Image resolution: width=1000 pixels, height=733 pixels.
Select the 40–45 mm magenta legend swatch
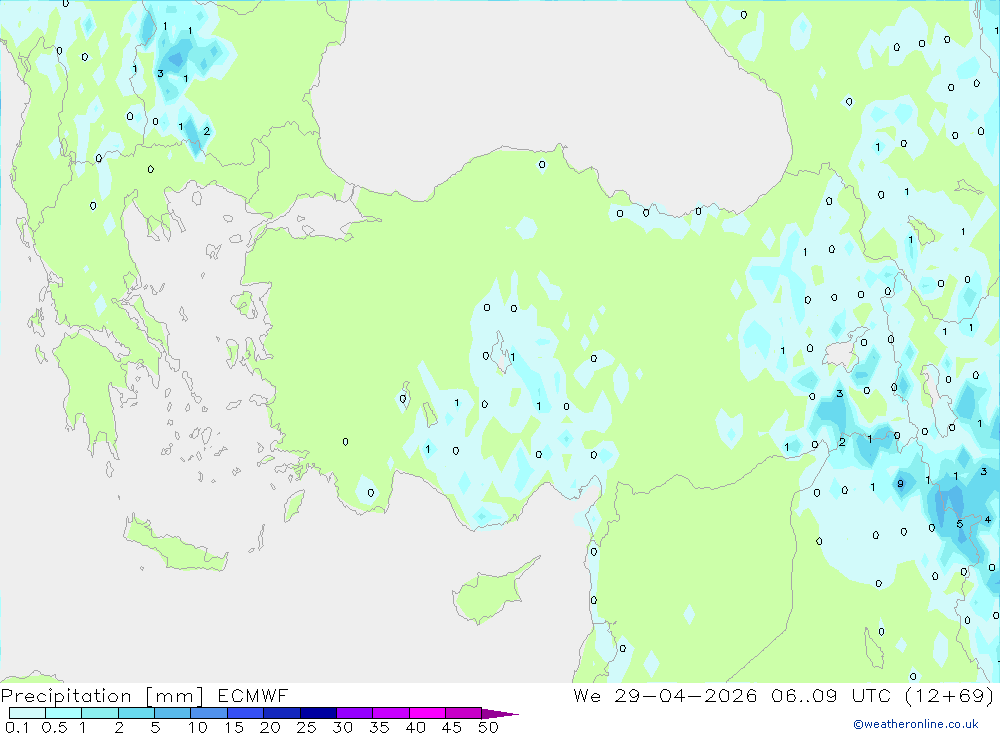point(427,713)
